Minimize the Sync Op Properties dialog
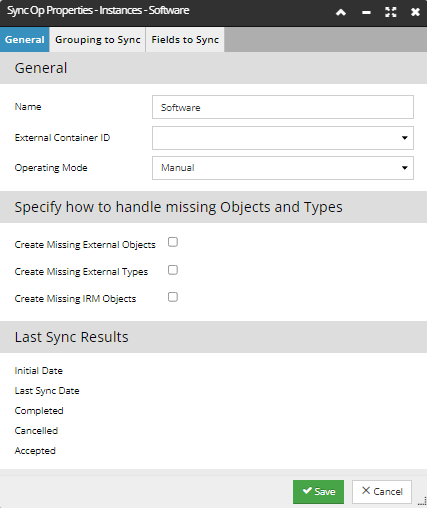 [x=366, y=13]
